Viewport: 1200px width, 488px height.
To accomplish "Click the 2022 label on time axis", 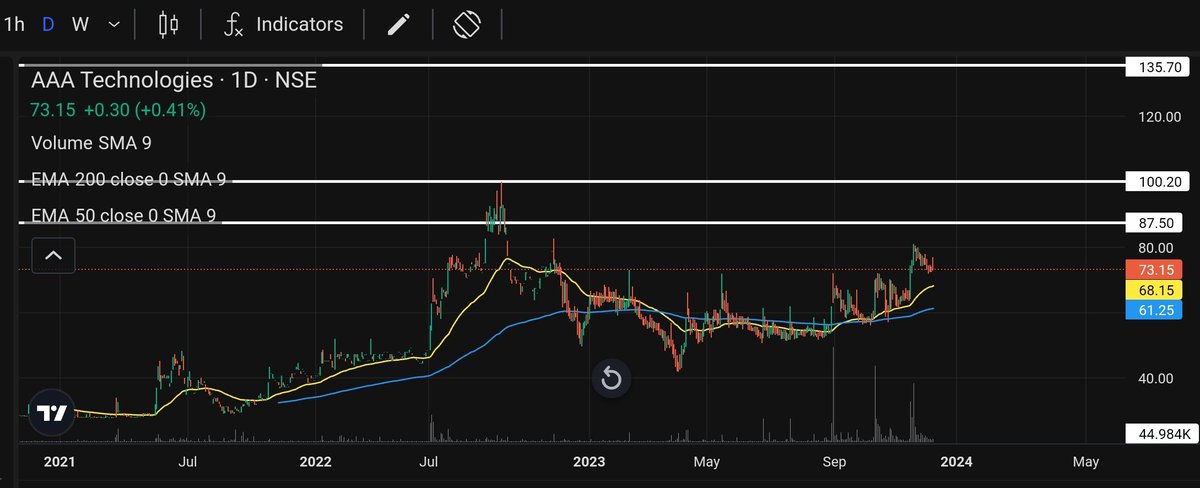I will pyautogui.click(x=315, y=462).
